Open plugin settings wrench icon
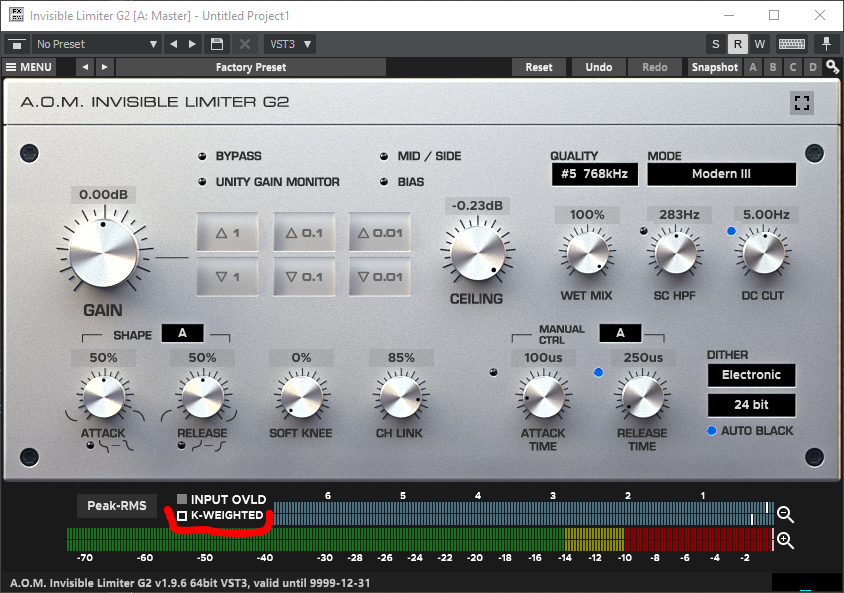The height and width of the screenshot is (593, 844). tap(832, 67)
